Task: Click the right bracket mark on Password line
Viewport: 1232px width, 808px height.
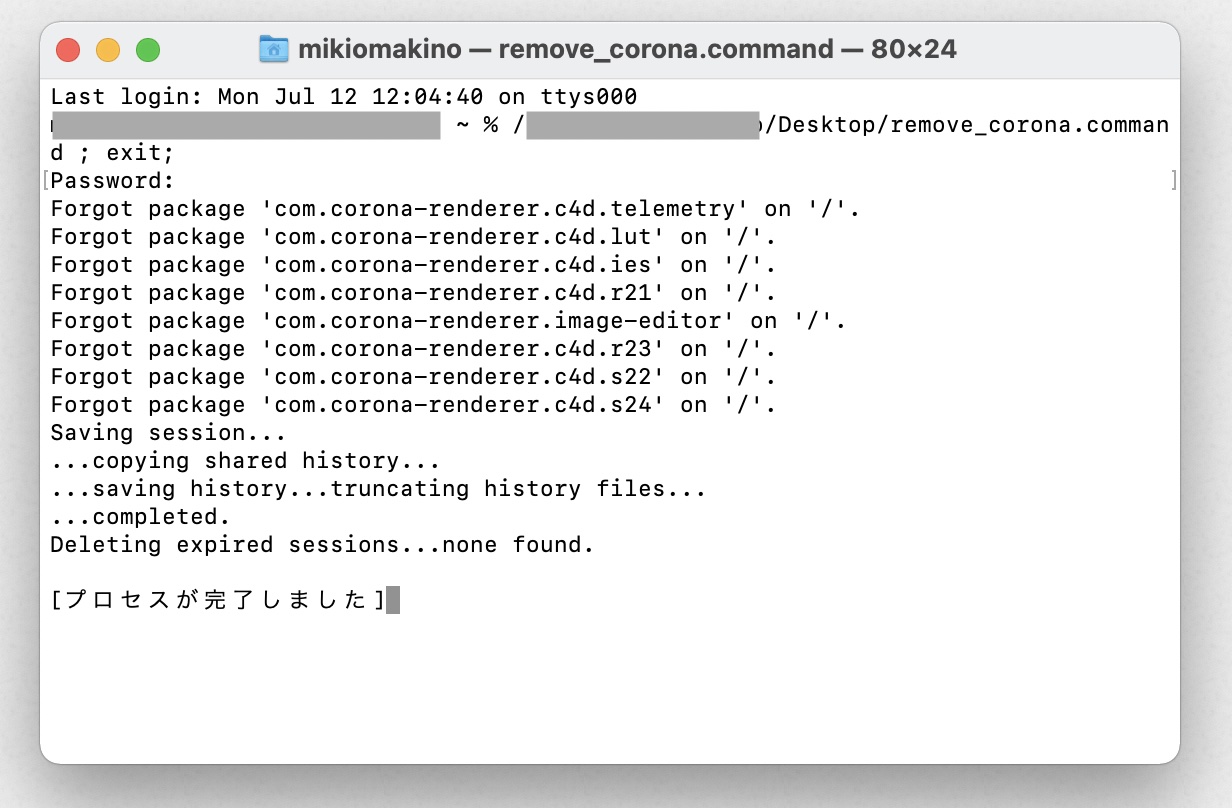Action: pyautogui.click(x=1173, y=181)
